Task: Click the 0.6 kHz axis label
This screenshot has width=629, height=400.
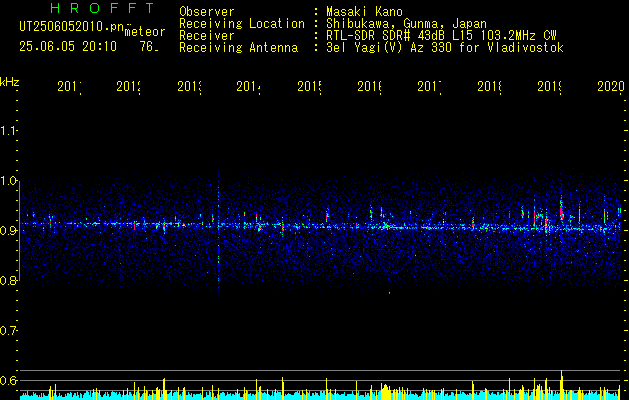Action: 9,380
